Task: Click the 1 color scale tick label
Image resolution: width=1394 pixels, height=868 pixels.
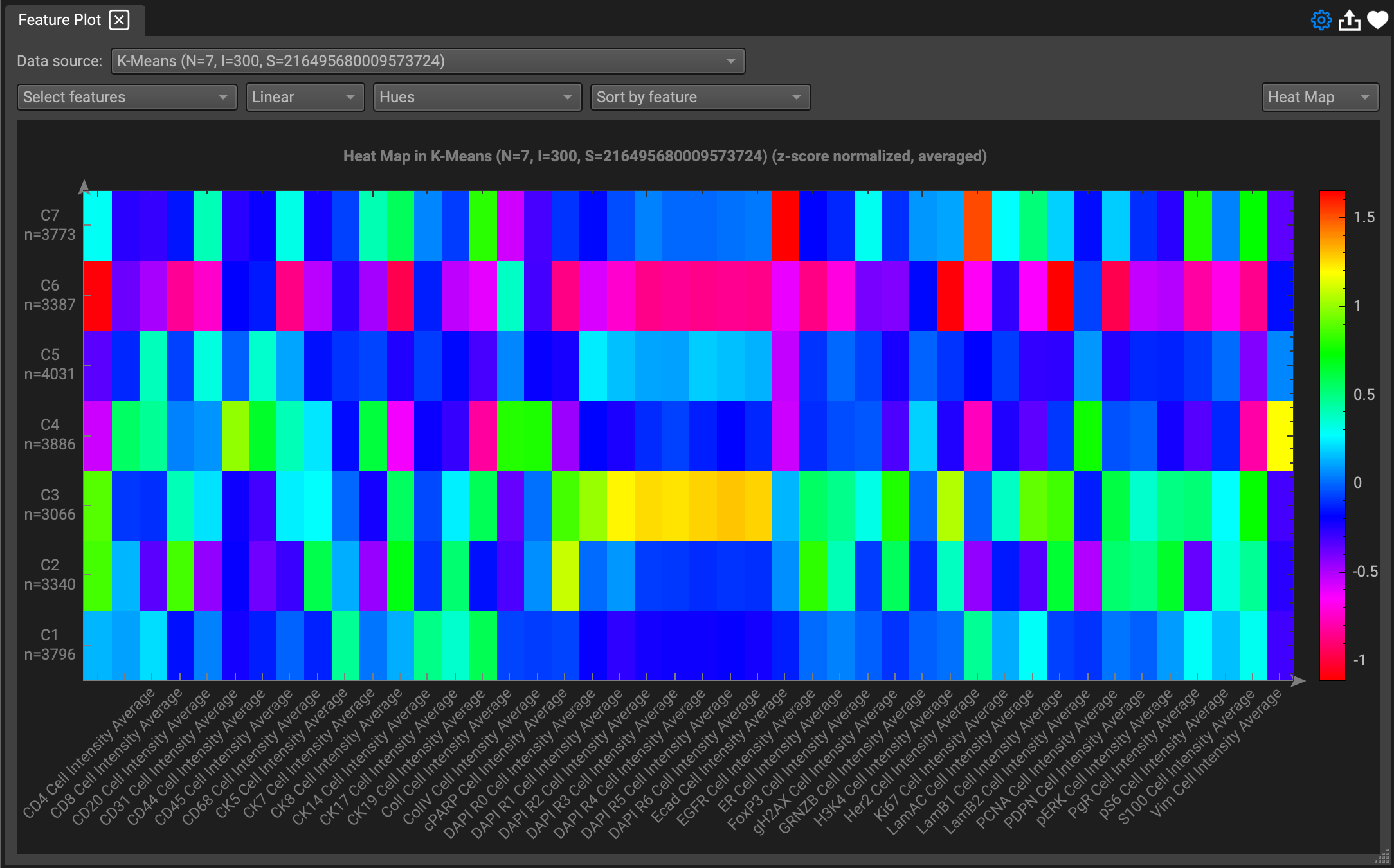Action: [1357, 306]
